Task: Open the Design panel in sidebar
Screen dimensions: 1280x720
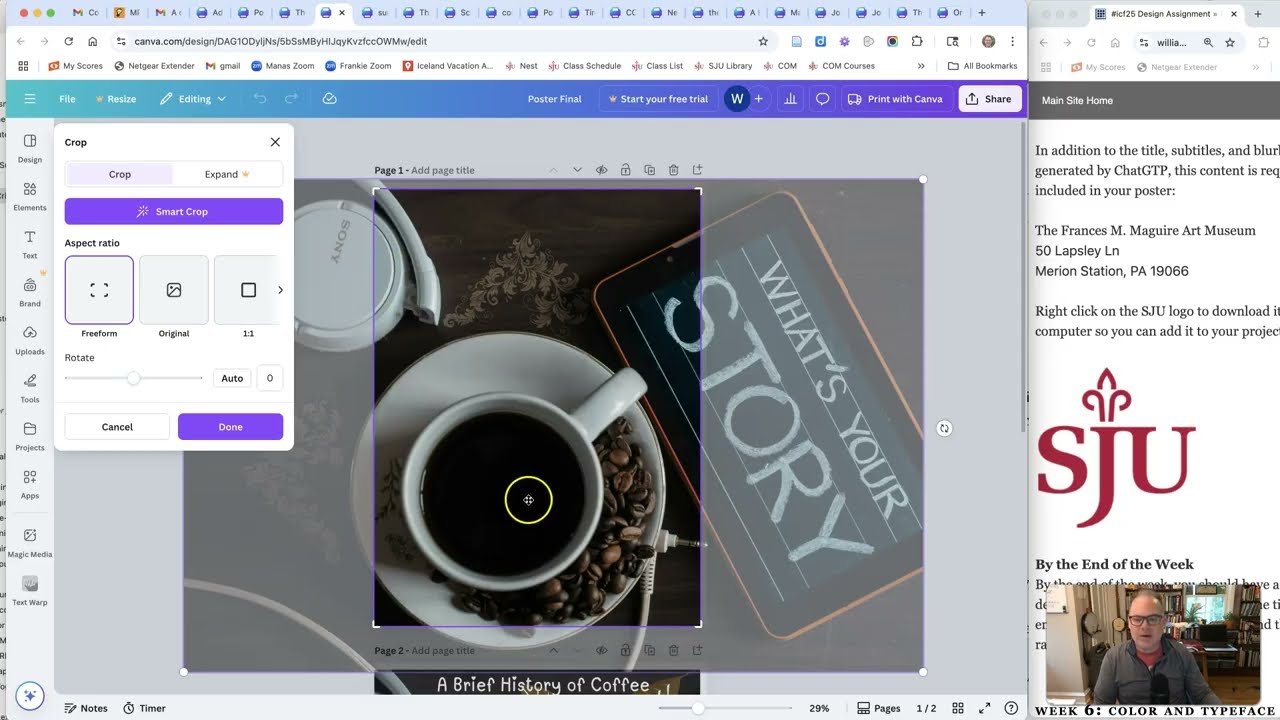Action: [x=30, y=148]
